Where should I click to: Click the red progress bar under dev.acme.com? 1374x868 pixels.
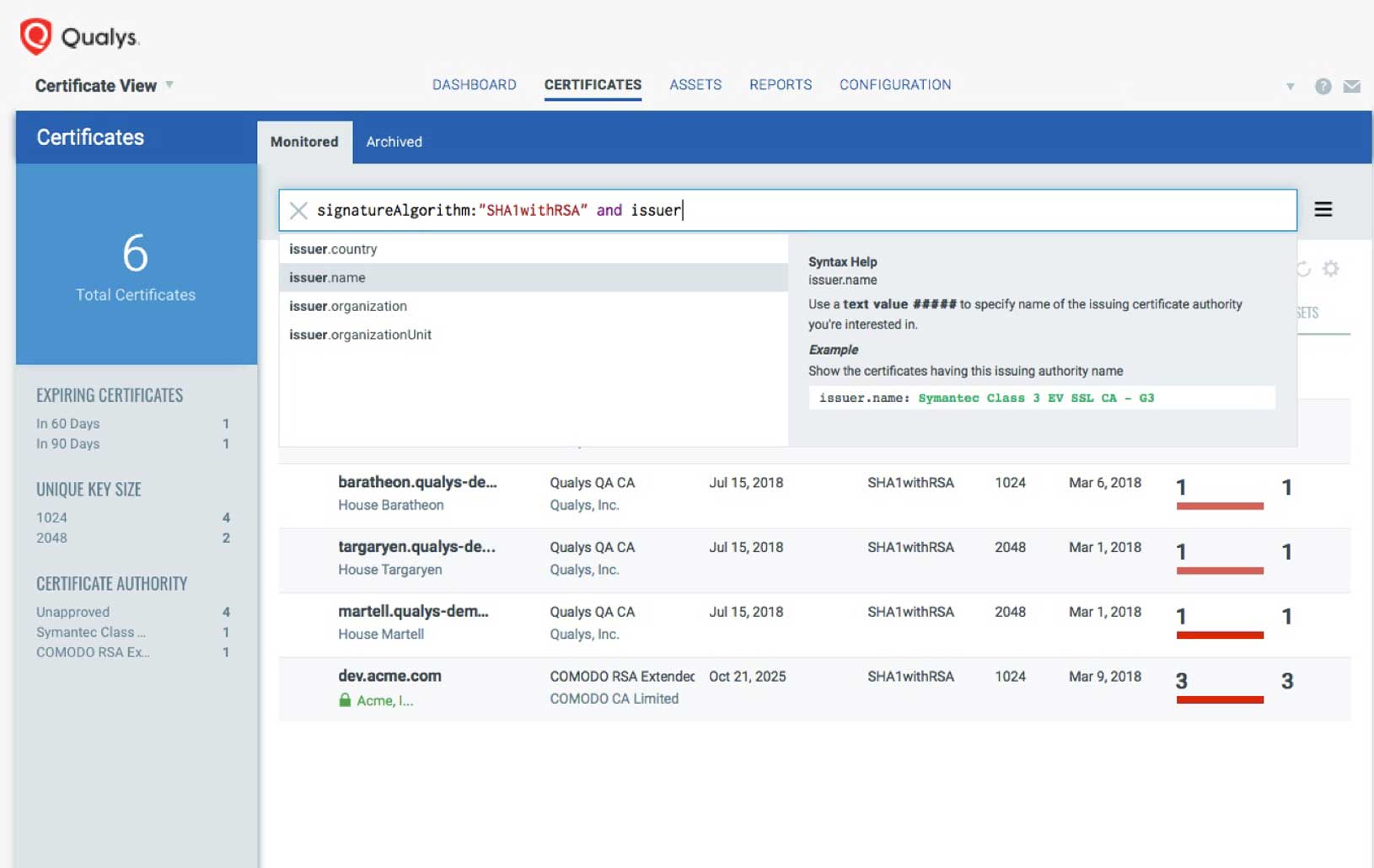[x=1220, y=700]
